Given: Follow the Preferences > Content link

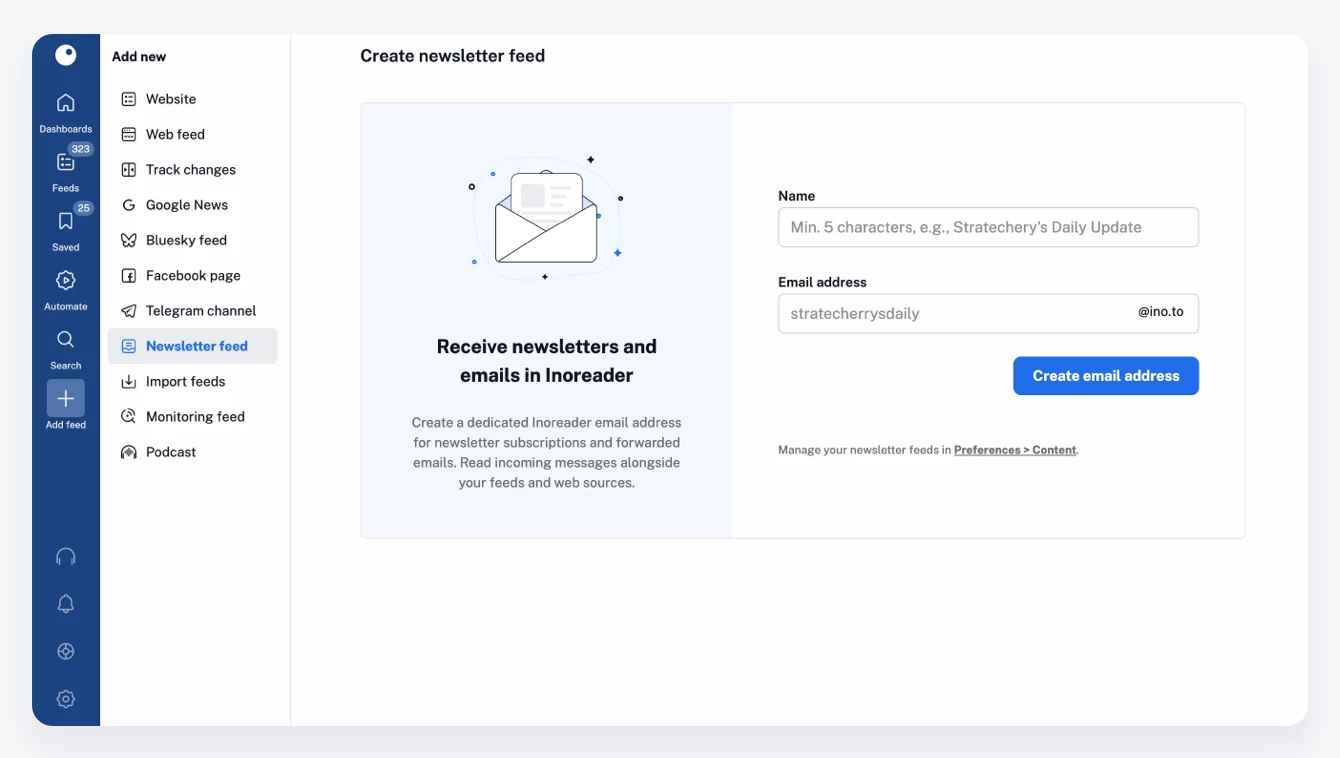Looking at the screenshot, I should pyautogui.click(x=1015, y=450).
